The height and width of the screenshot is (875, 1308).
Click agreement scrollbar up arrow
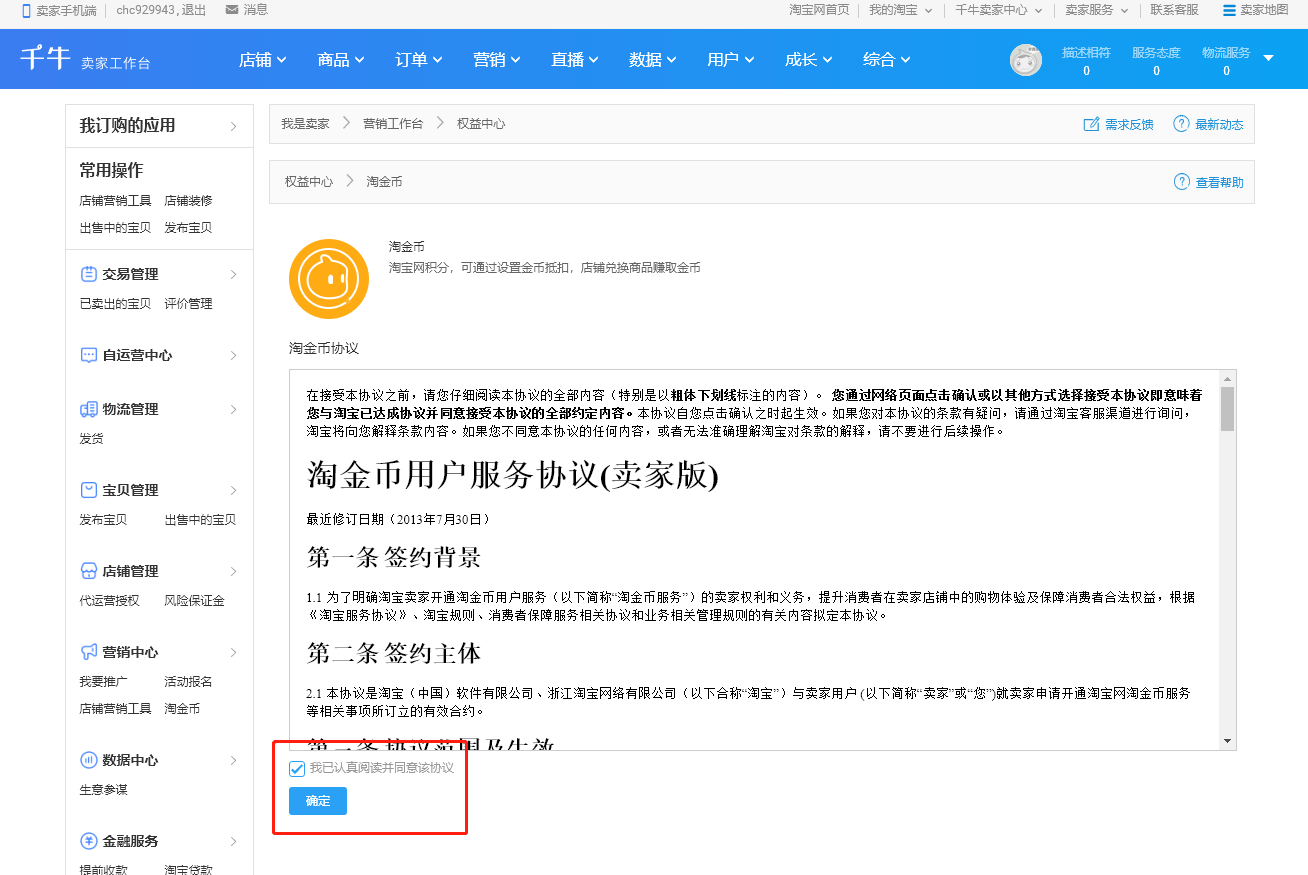(1228, 378)
